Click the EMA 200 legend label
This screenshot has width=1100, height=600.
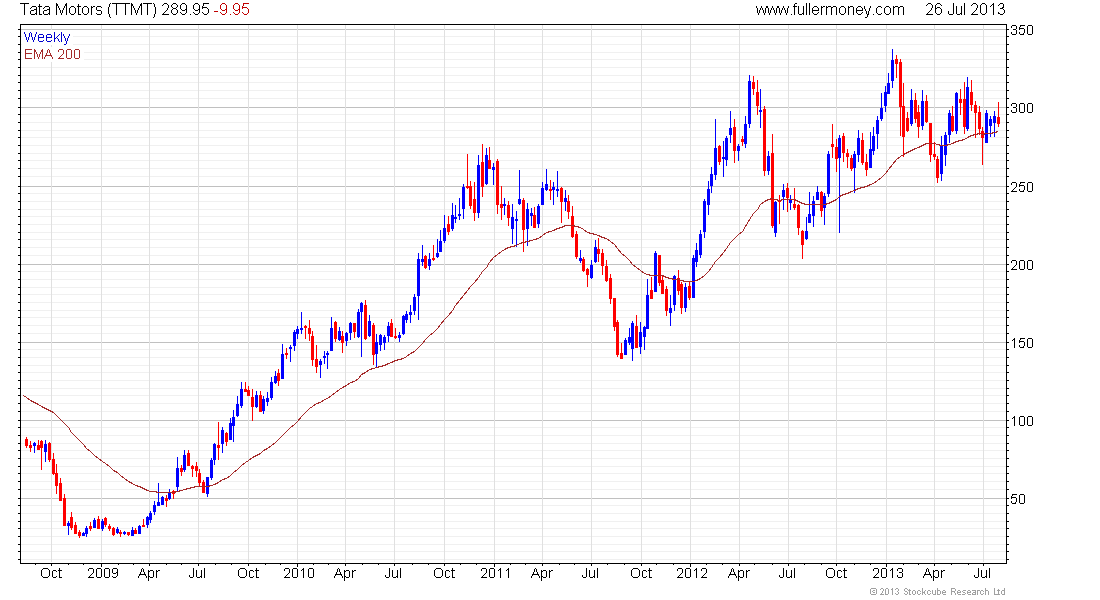pyautogui.click(x=52, y=54)
